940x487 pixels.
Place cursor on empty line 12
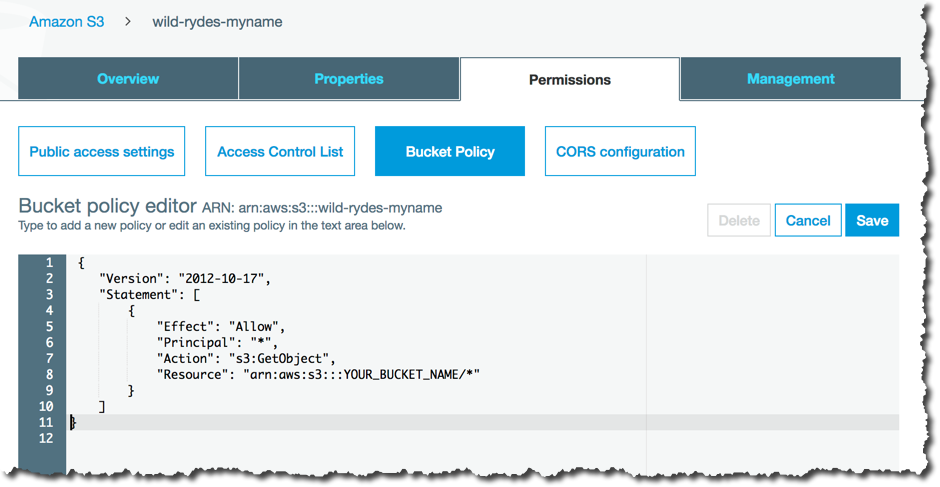(x=483, y=438)
